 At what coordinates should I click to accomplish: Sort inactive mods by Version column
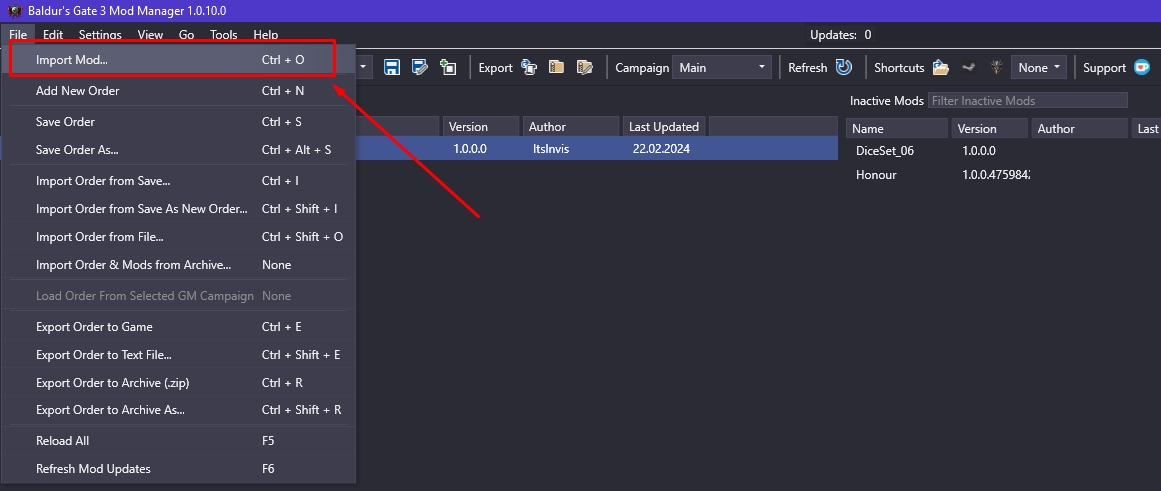click(x=989, y=128)
